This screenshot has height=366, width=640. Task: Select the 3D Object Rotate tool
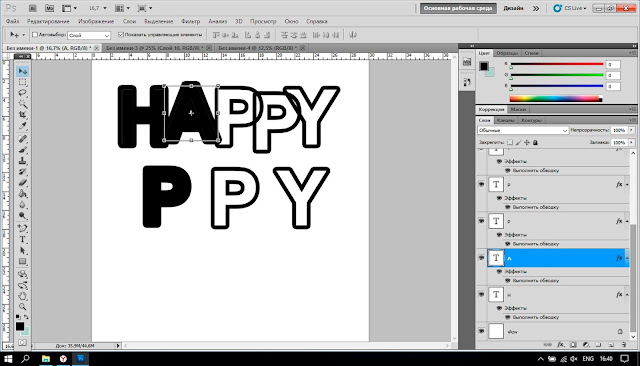tap(22, 274)
